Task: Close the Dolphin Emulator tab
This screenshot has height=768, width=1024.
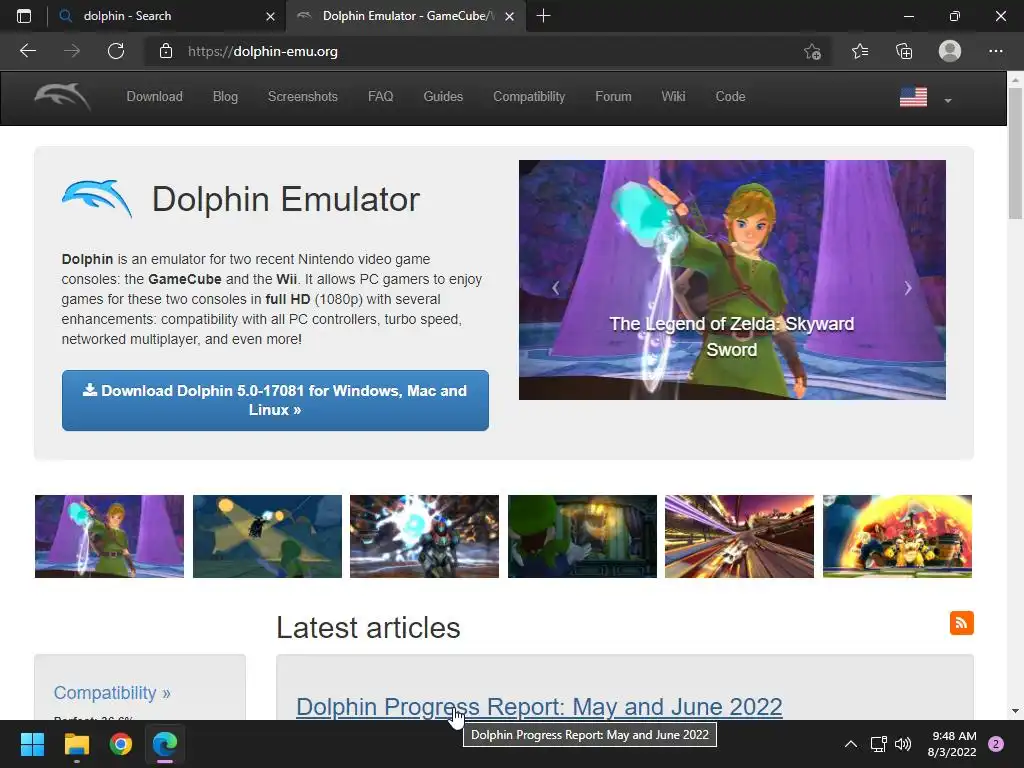Action: (x=509, y=16)
